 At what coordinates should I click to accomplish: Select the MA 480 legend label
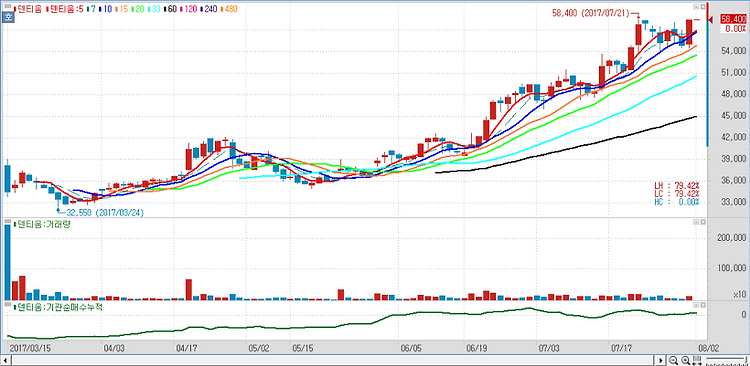(229, 9)
